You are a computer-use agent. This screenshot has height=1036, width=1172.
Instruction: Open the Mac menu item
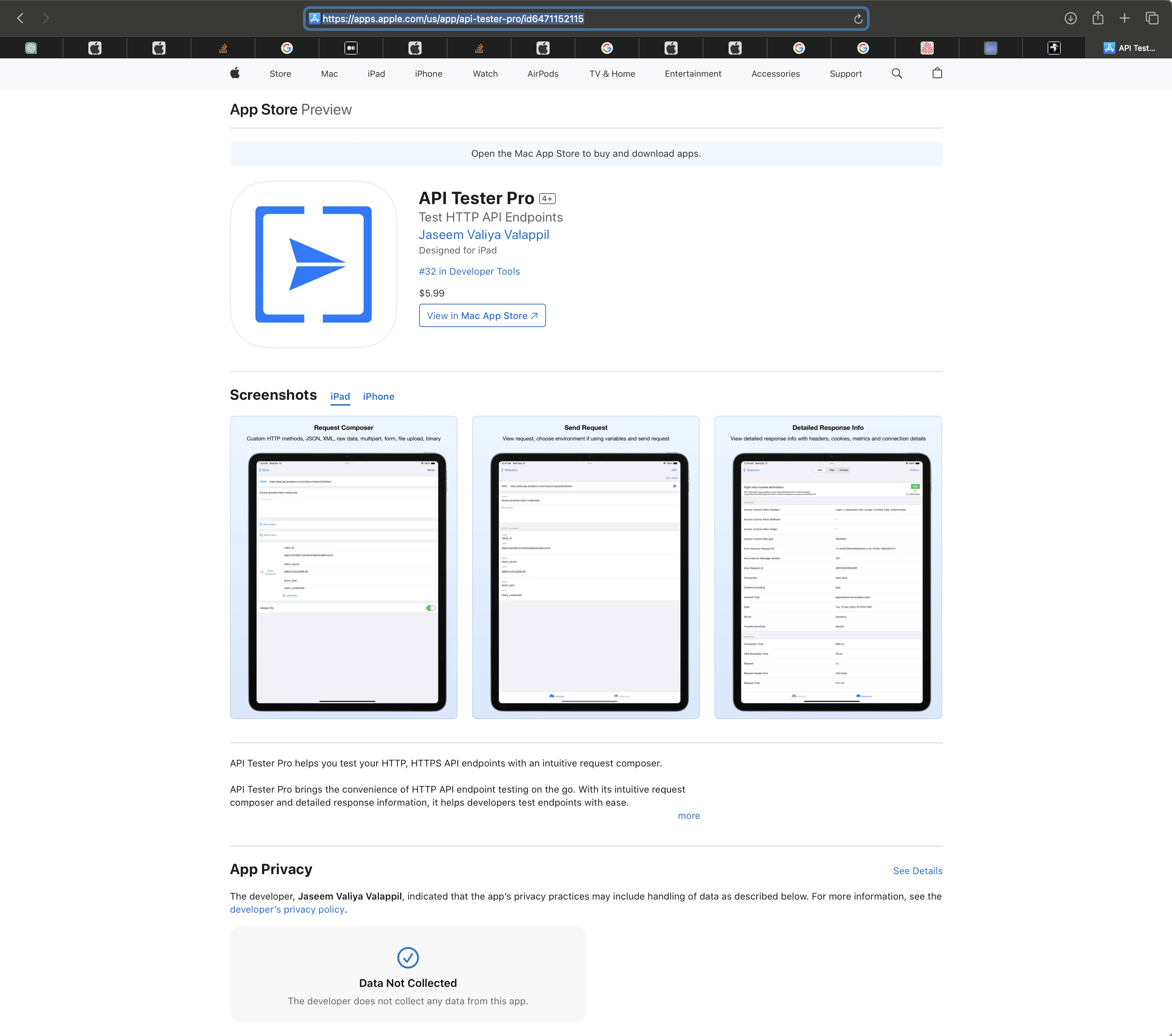[329, 74]
